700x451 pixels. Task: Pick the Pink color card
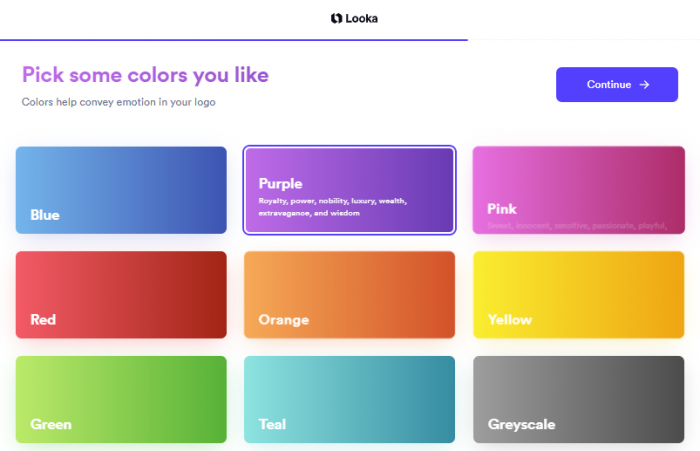pyautogui.click(x=579, y=190)
